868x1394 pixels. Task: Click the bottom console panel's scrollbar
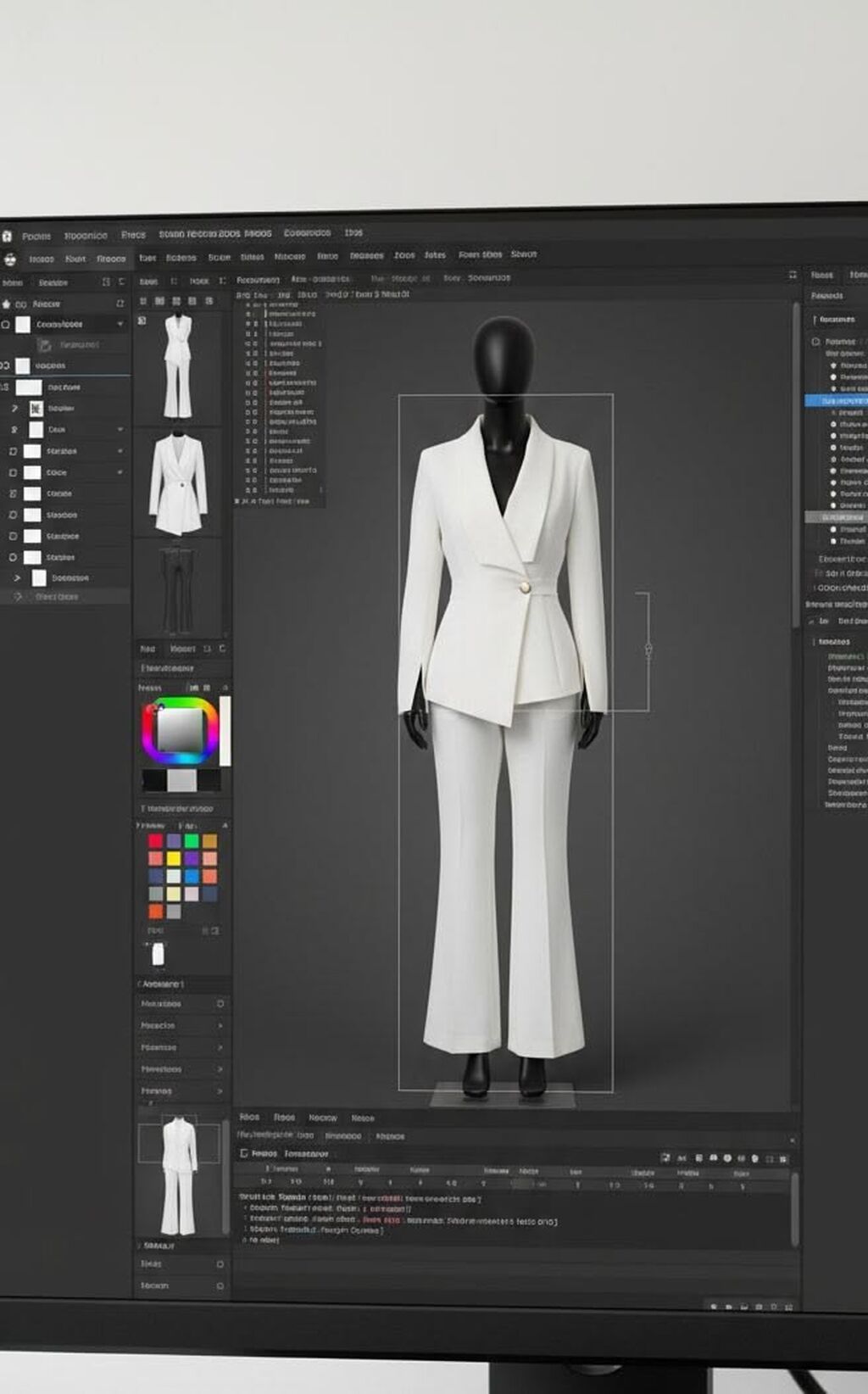pos(795,1209)
